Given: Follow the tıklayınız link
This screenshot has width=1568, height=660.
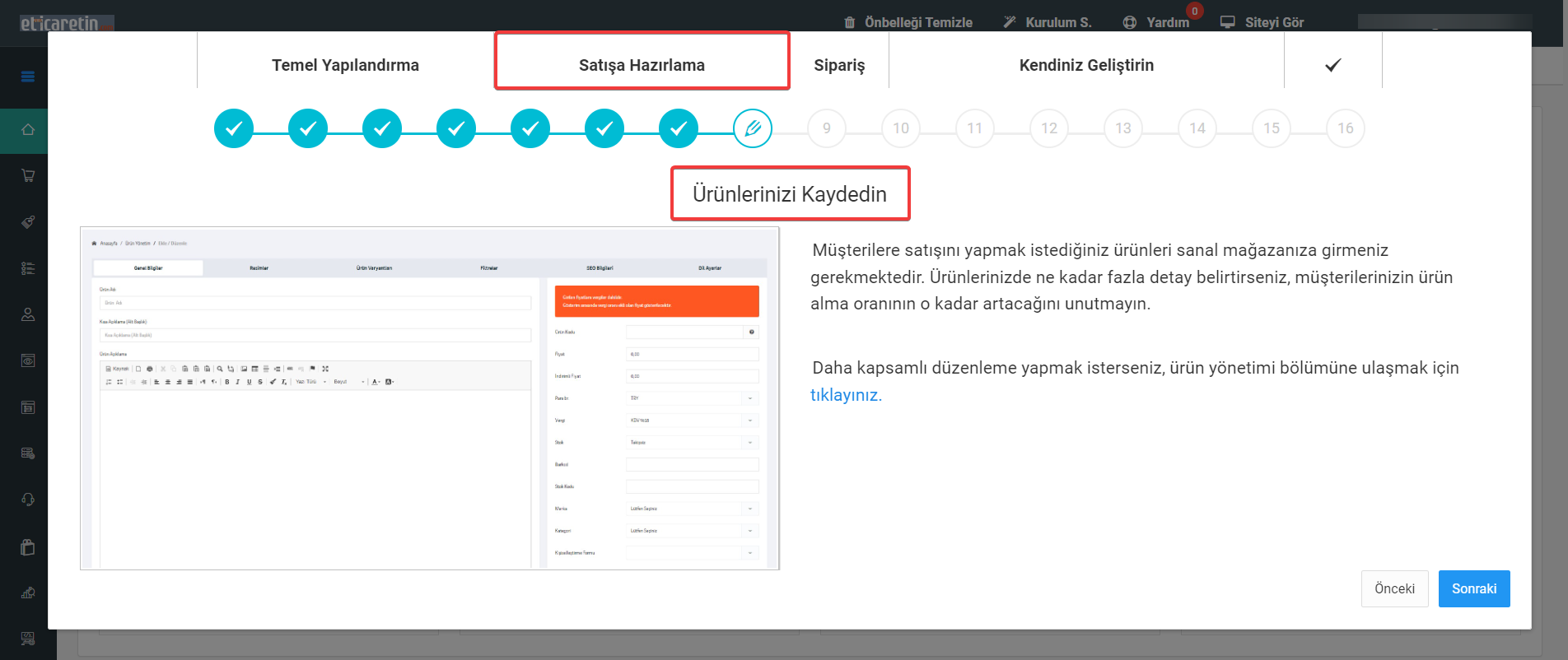Looking at the screenshot, I should [846, 395].
